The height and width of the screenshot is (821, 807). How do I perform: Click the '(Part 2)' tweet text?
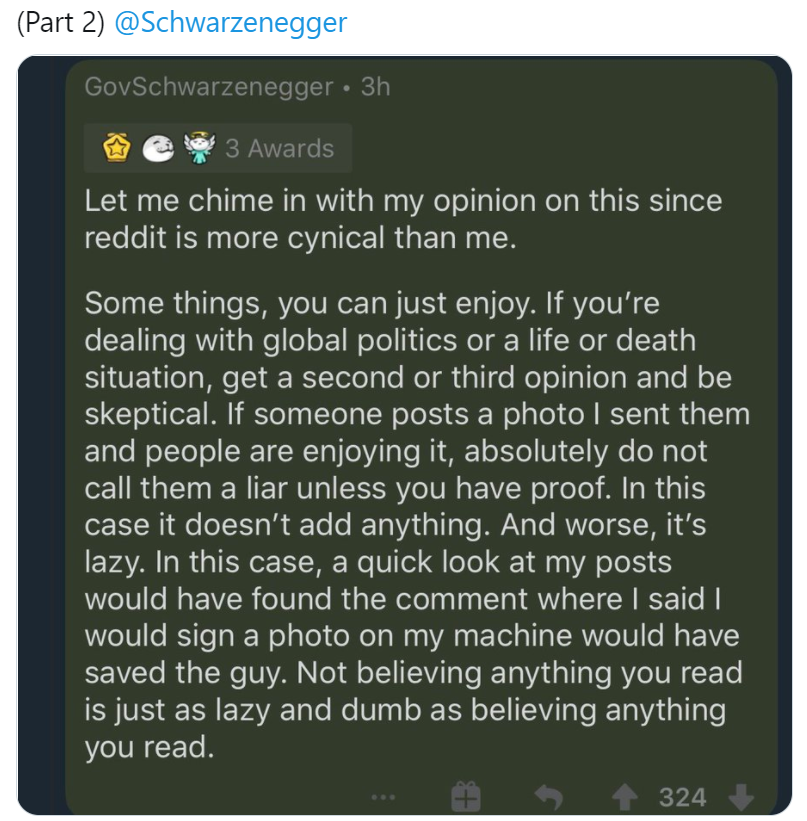(61, 23)
